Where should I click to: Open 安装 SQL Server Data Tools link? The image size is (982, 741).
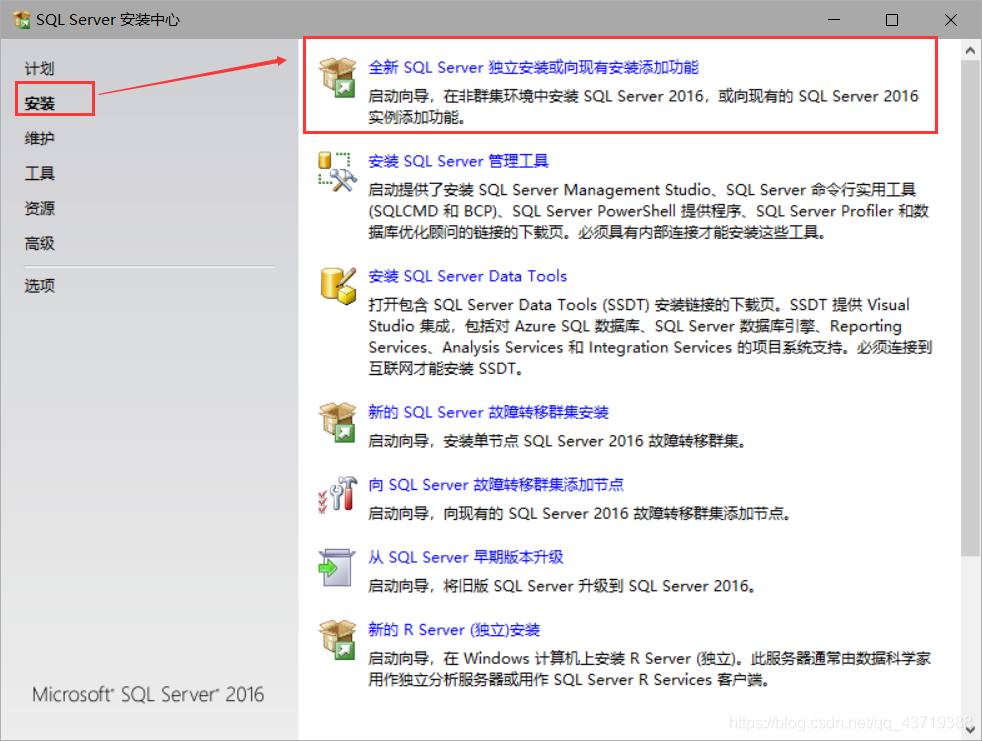point(467,276)
